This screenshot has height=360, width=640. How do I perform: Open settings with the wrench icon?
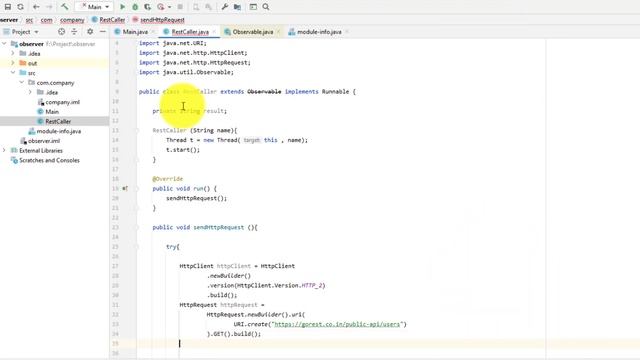click(x=224, y=7)
